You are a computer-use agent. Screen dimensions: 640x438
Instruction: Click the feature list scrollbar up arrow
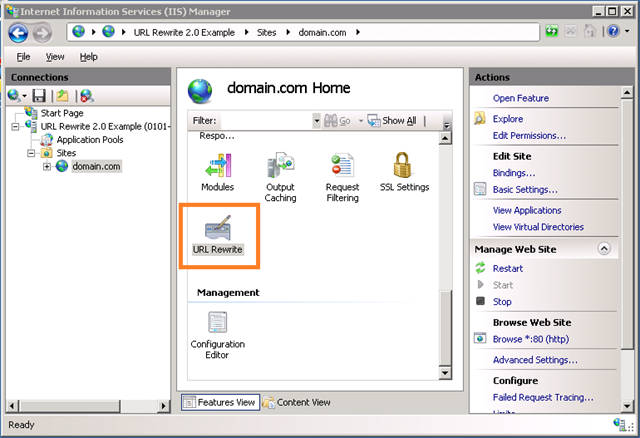coord(445,138)
